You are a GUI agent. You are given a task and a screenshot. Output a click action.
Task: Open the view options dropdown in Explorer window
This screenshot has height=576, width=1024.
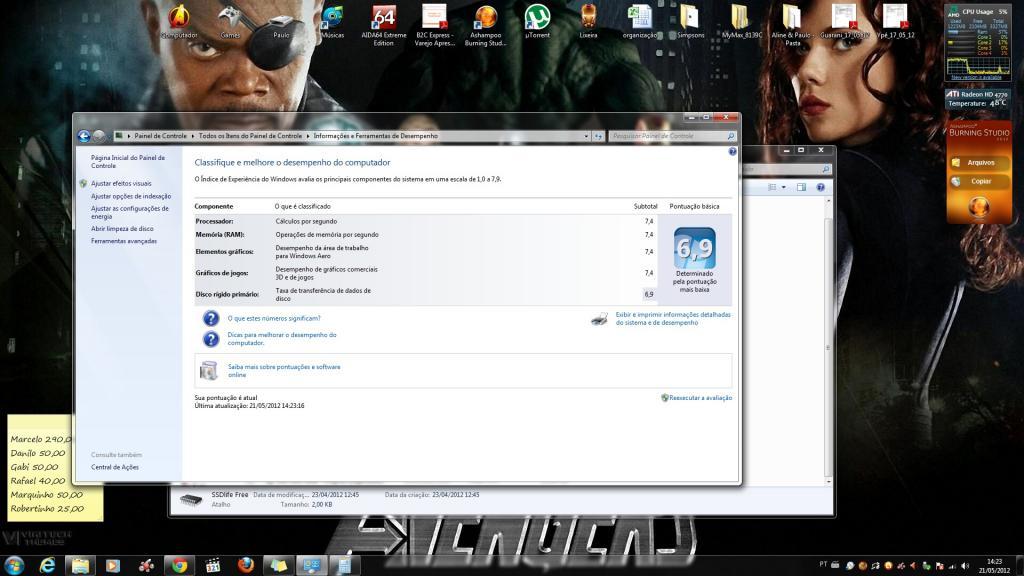(785, 187)
